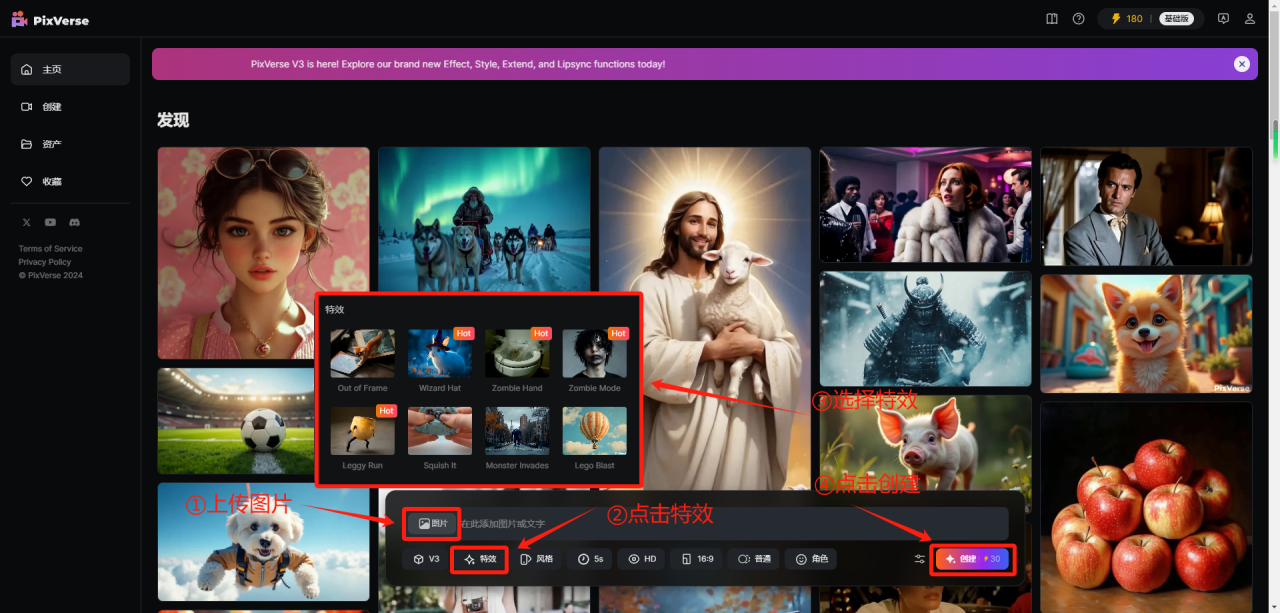The image size is (1280, 613).
Task: Toggle the 角色 character option
Action: (x=811, y=559)
